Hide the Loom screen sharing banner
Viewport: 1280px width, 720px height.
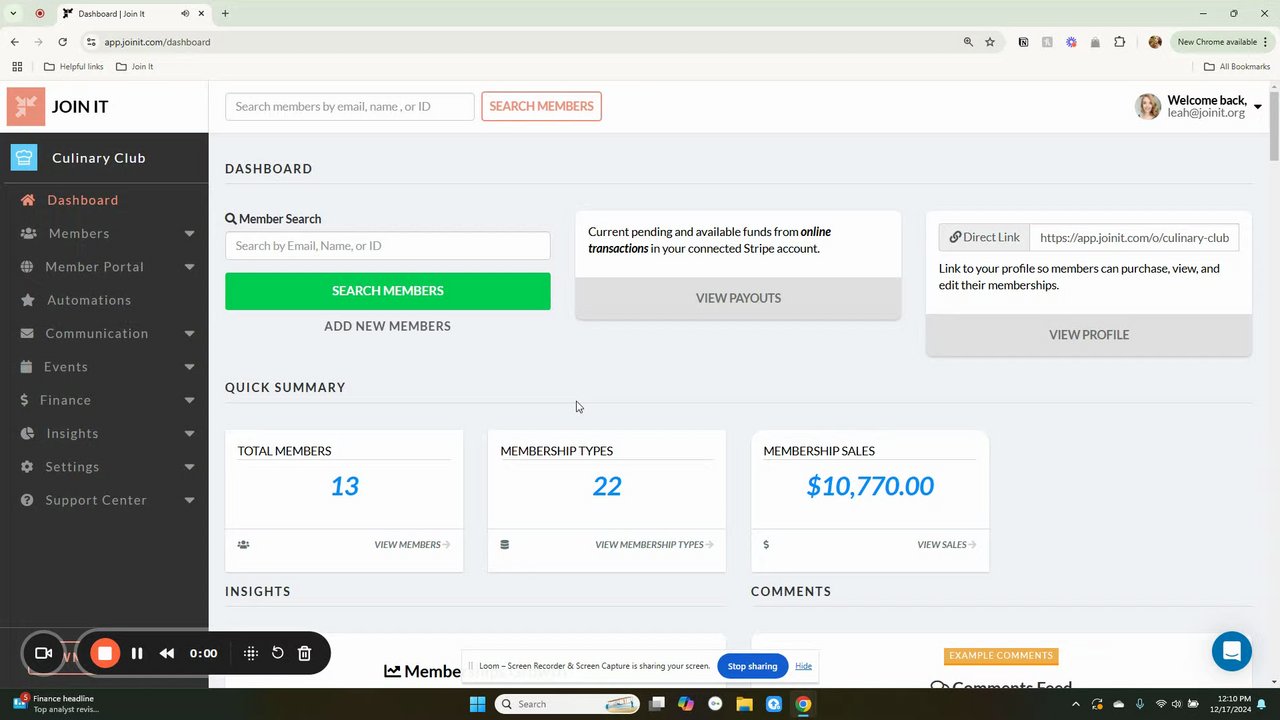803,666
